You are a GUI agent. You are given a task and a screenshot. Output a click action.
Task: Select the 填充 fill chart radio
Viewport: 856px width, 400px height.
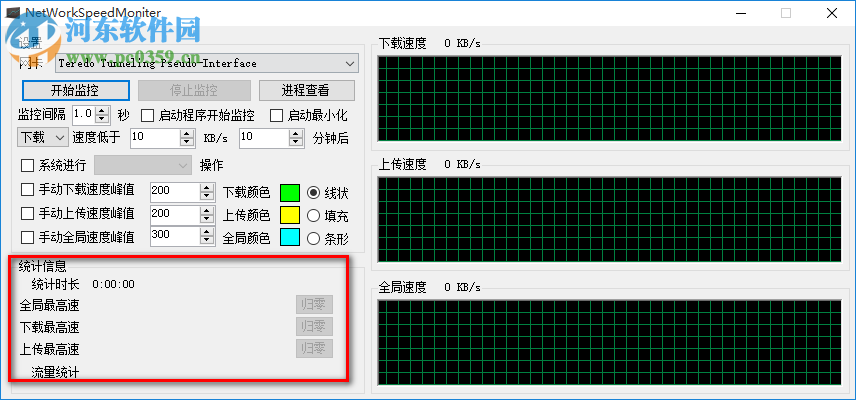(313, 216)
